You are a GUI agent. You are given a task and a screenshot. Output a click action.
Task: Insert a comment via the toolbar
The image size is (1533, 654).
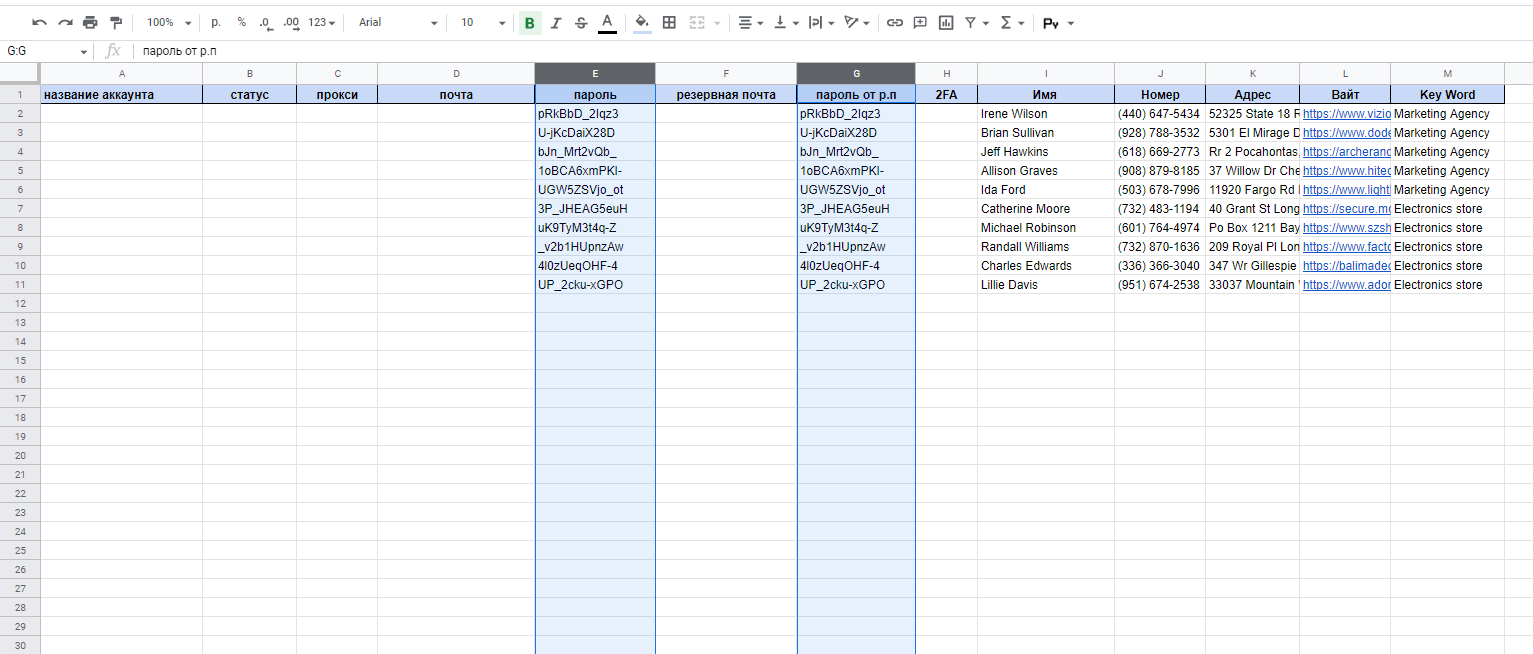[x=920, y=22]
